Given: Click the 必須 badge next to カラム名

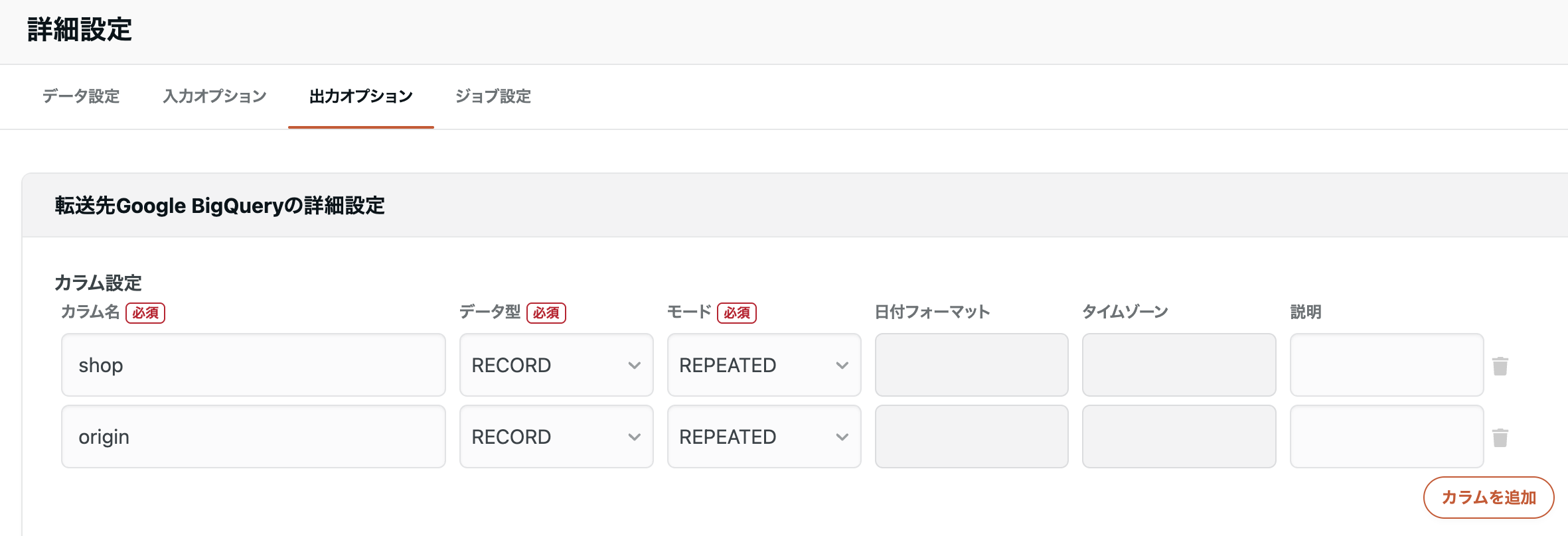Looking at the screenshot, I should pyautogui.click(x=145, y=312).
